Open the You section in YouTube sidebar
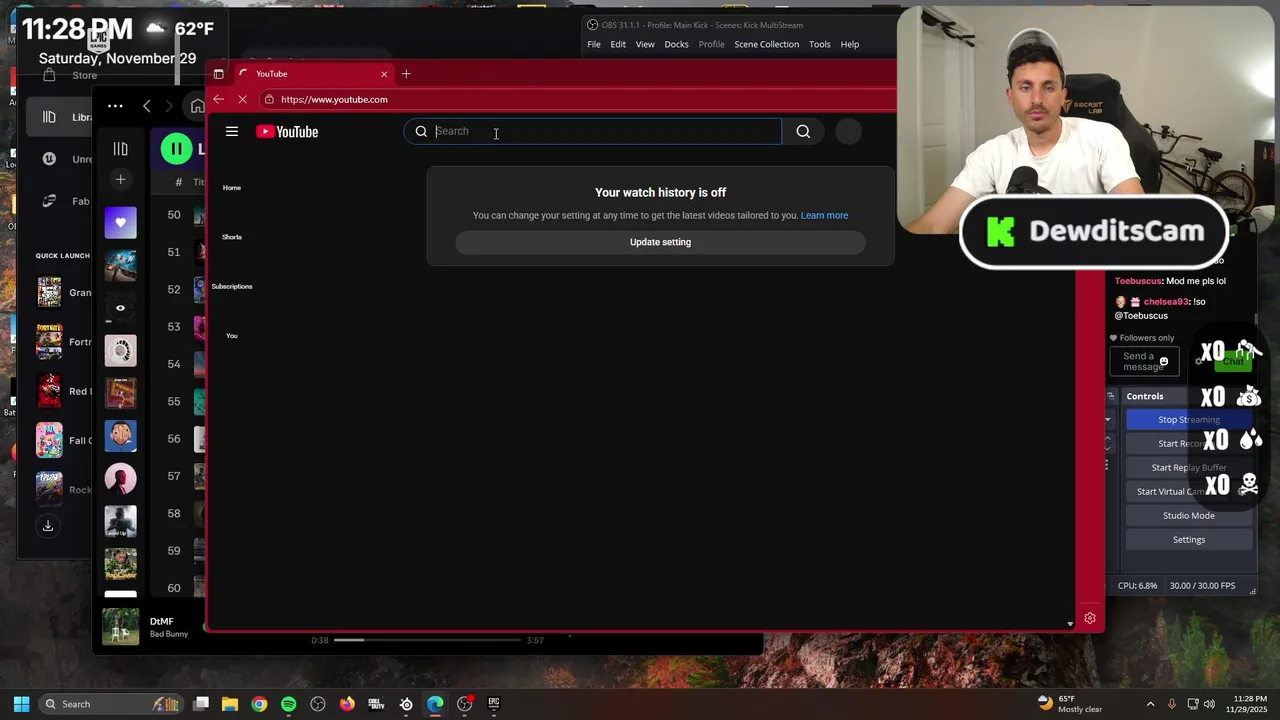 232,335
